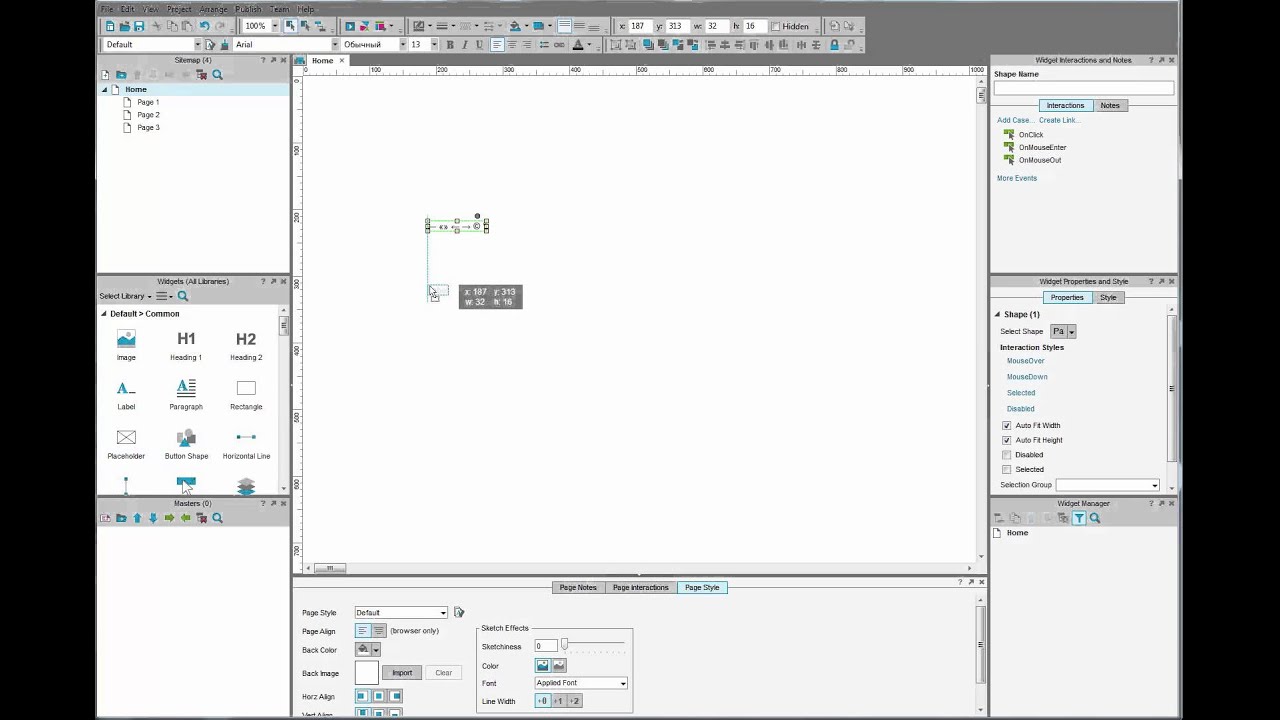1280x720 pixels.
Task: Choose the Paragraph widget
Action: tap(186, 395)
